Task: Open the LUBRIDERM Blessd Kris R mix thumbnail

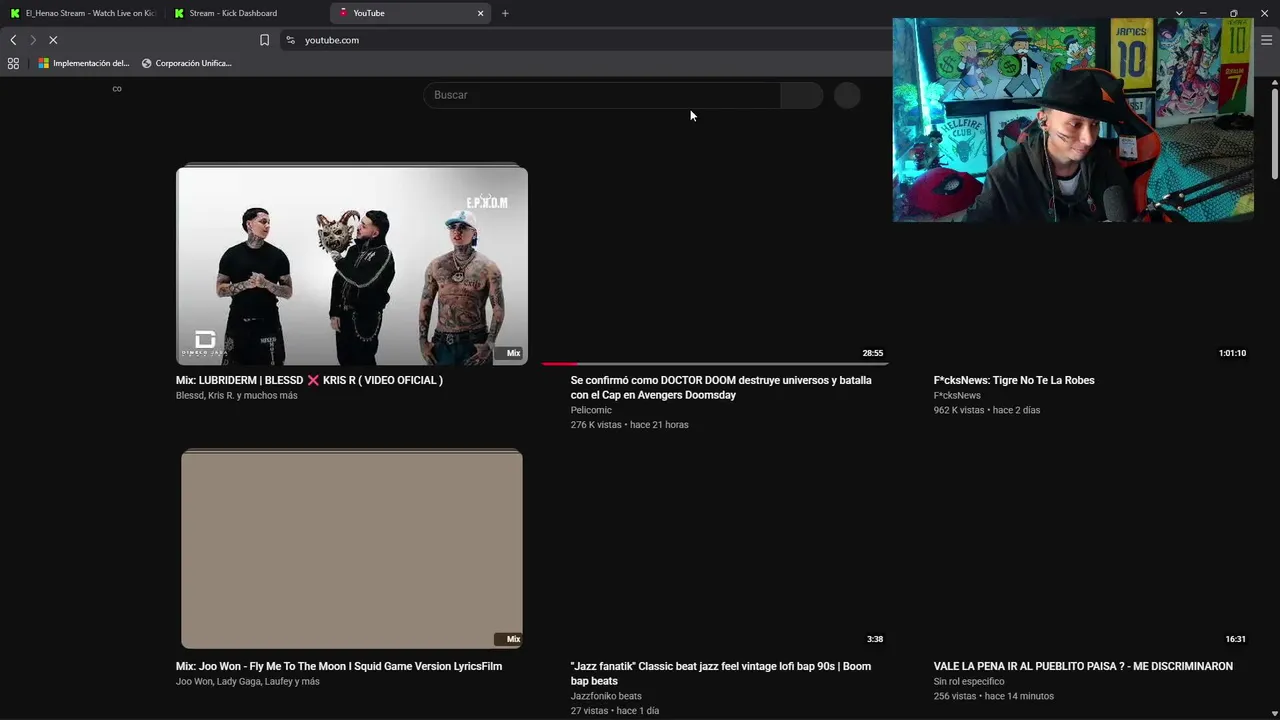Action: pos(352,265)
